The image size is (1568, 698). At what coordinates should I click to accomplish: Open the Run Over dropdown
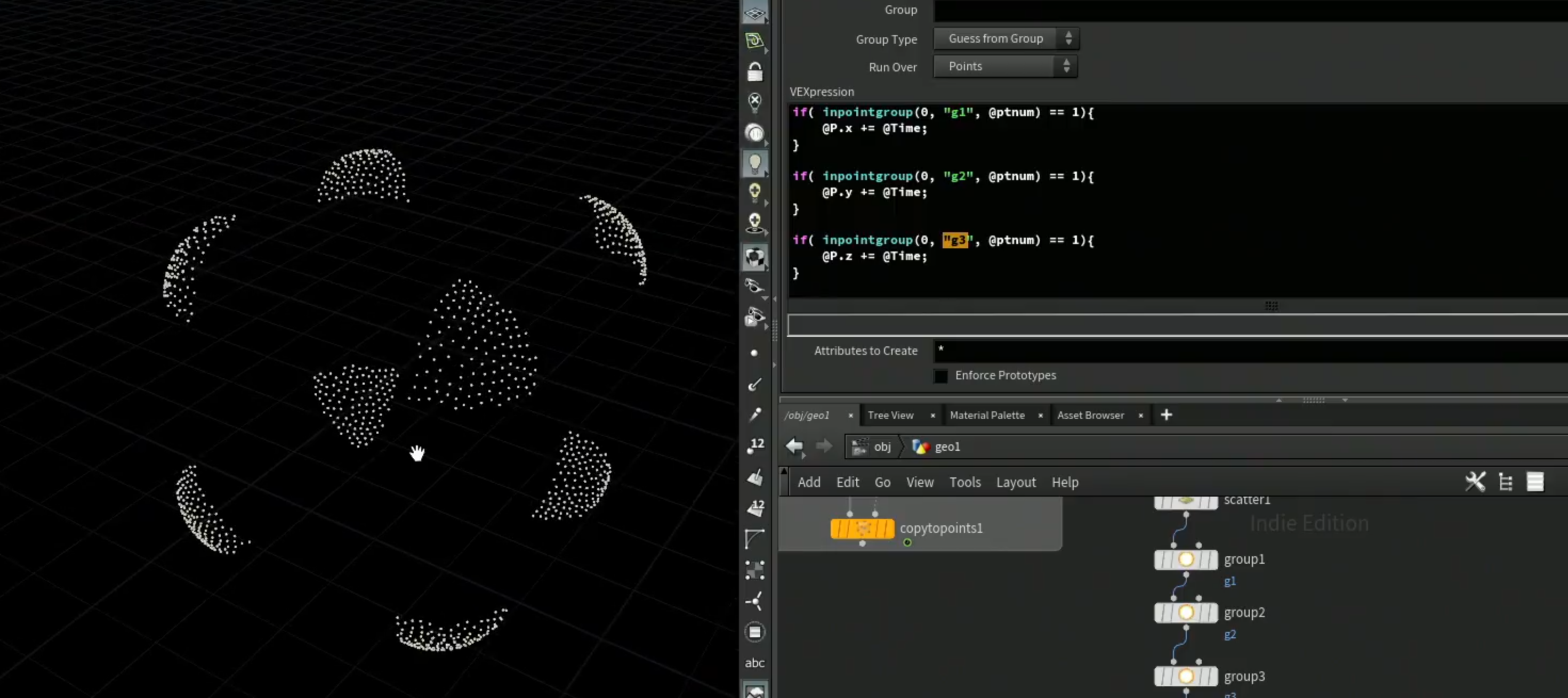point(1005,66)
